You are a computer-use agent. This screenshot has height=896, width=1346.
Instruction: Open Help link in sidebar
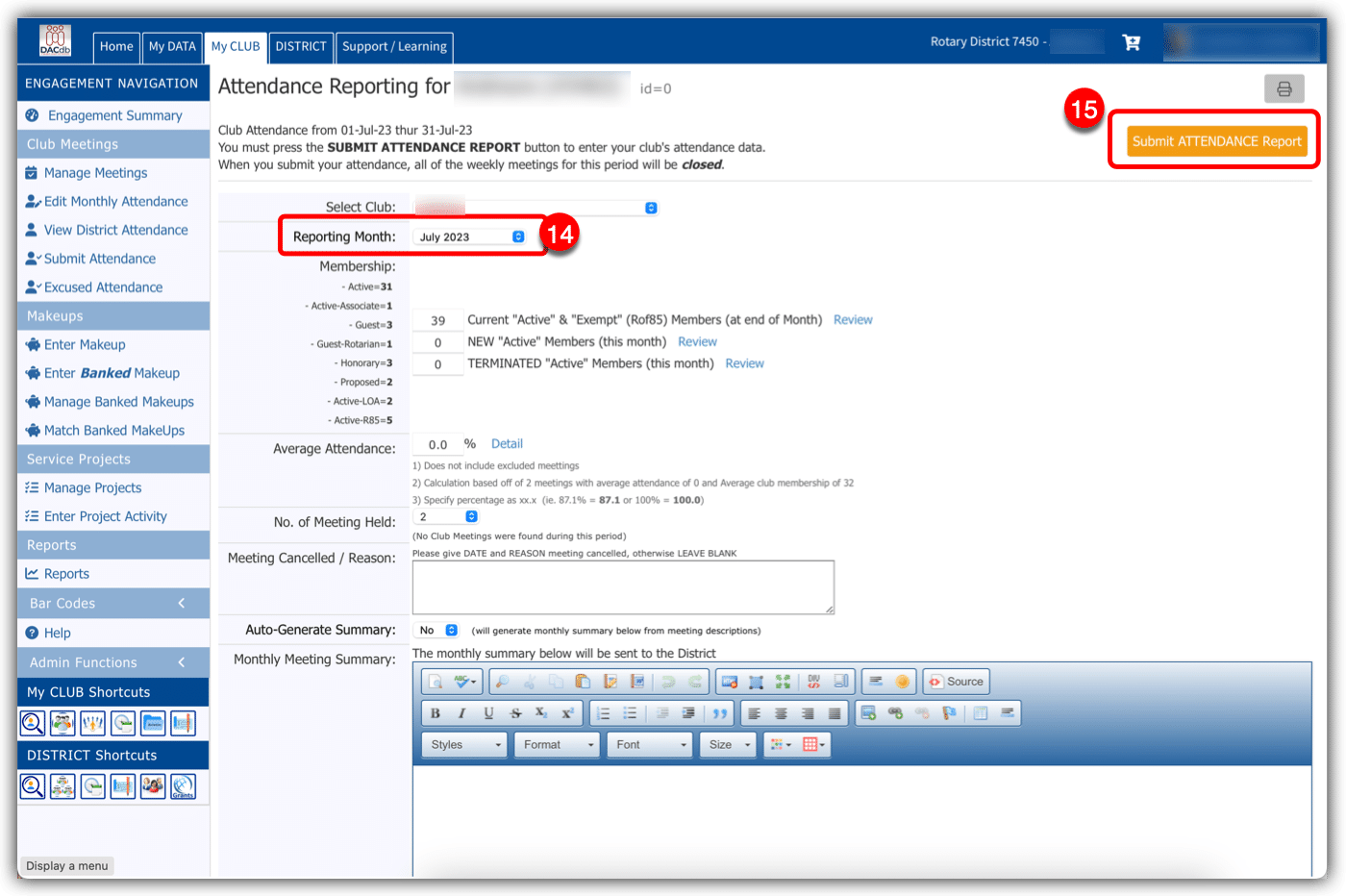(x=57, y=634)
